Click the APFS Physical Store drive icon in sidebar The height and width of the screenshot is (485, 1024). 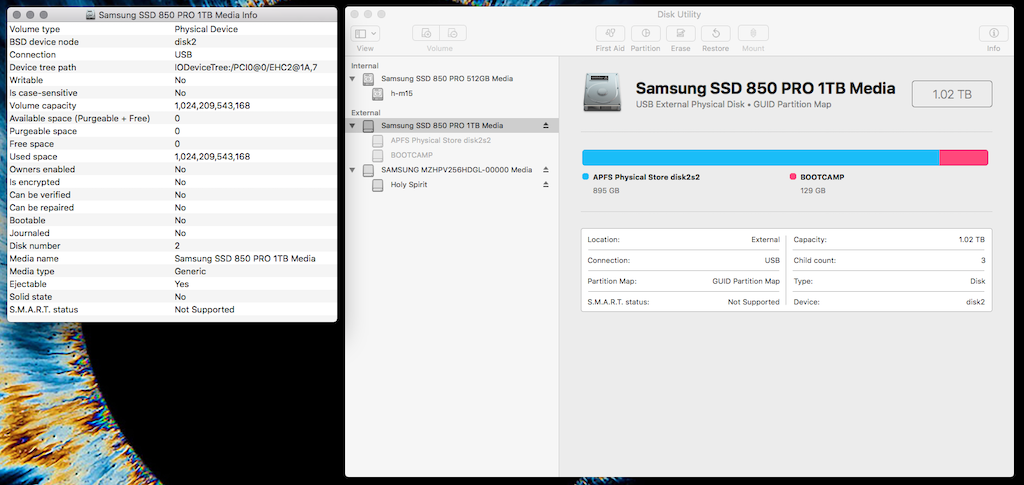point(377,140)
